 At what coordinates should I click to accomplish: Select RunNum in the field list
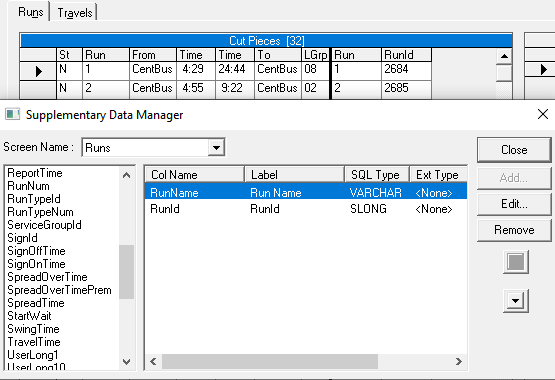28,186
